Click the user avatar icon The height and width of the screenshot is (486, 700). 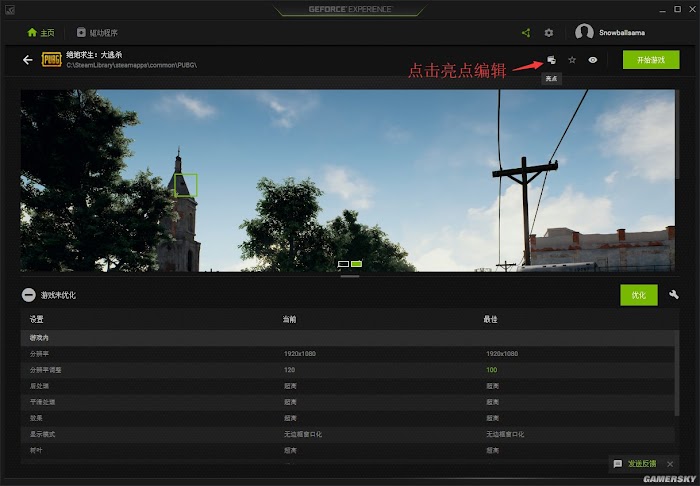point(584,32)
